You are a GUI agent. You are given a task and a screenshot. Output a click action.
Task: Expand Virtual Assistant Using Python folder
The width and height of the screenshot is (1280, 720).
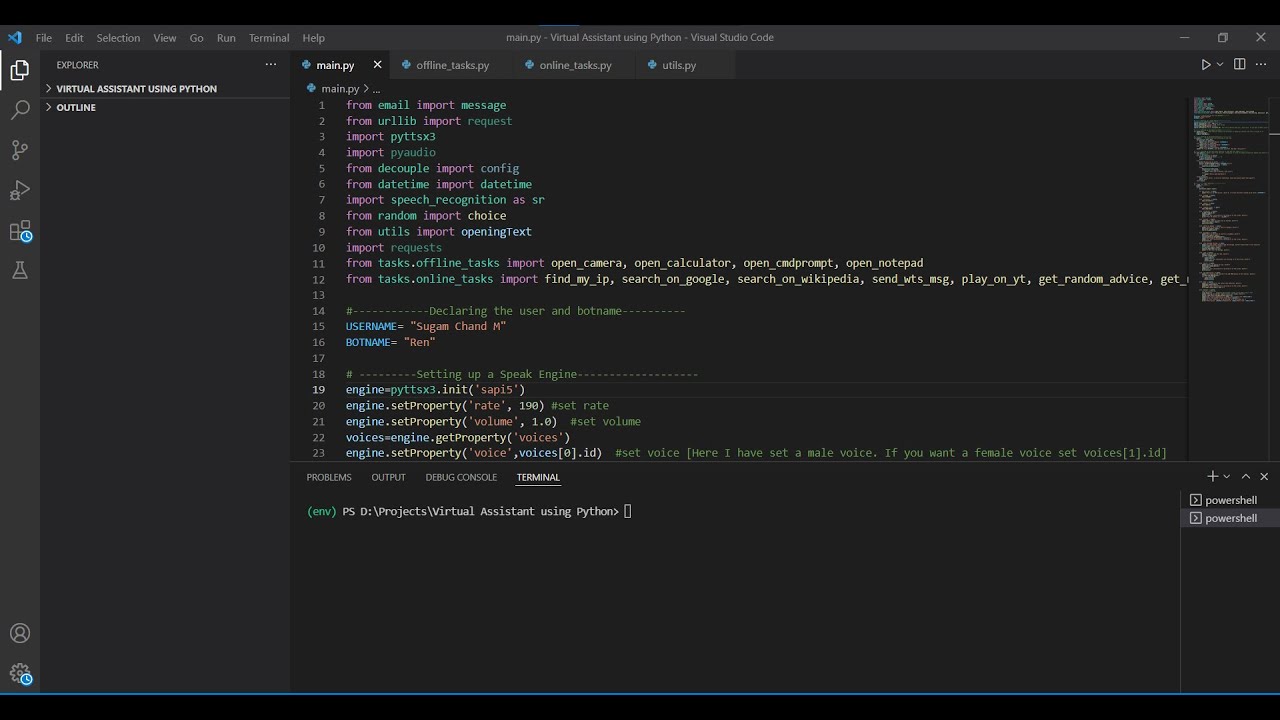136,89
